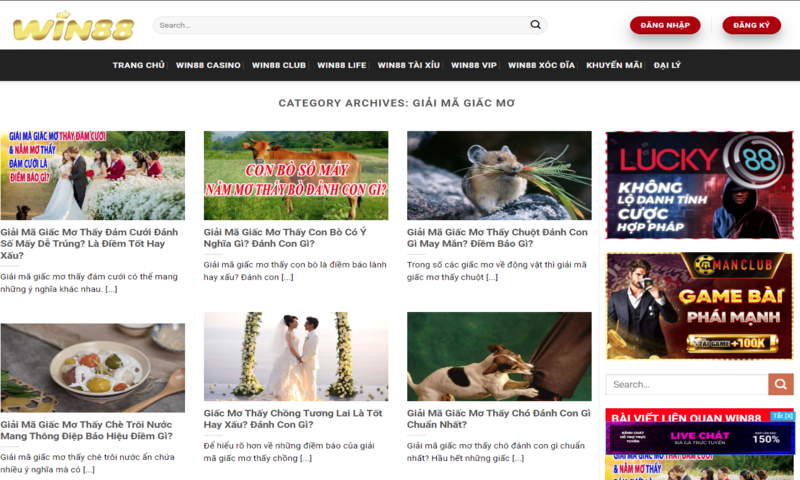
Task: Open article title Giải Mã Giấc Mơ Thấy Đám Cưới
Action: tap(89, 243)
